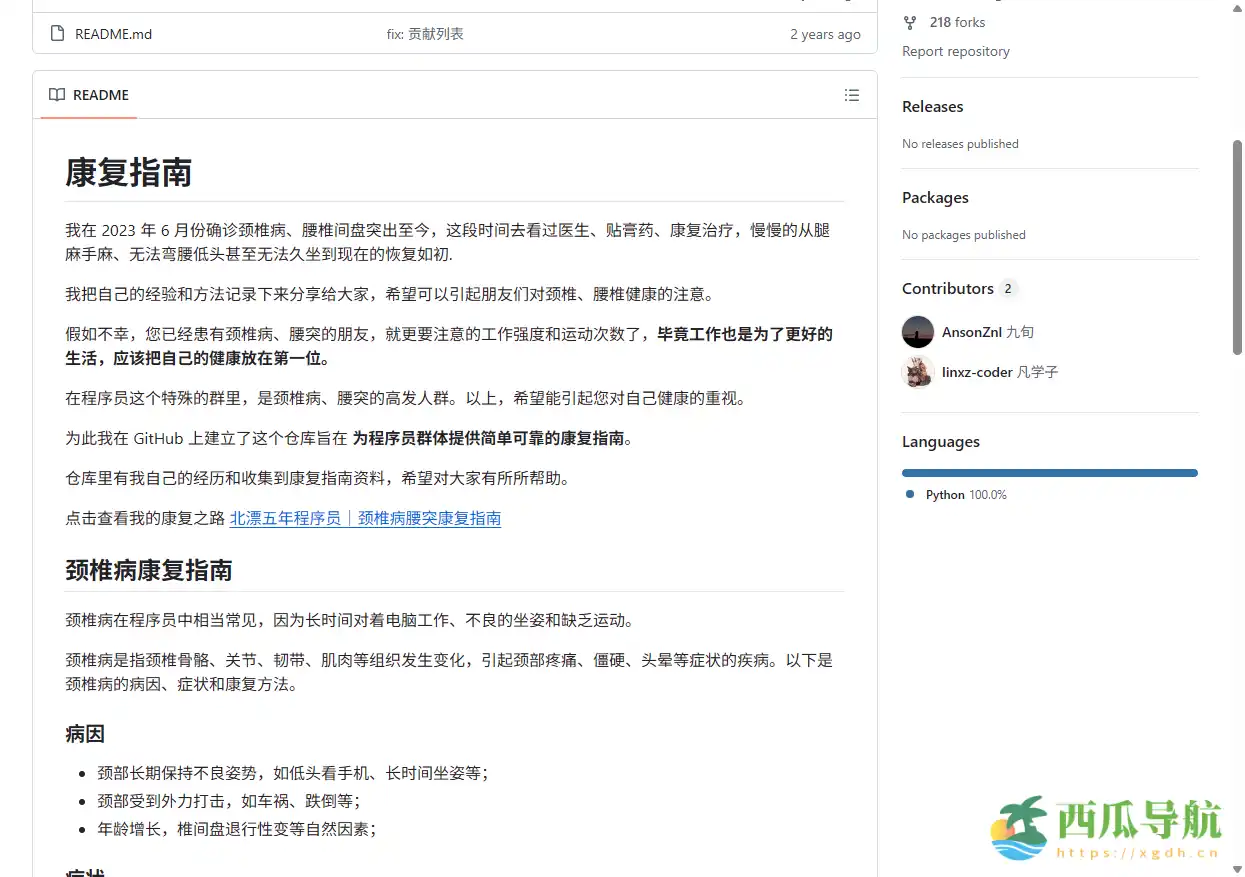The width and height of the screenshot is (1245, 877).
Task: Open the README.md file
Action: (112, 33)
